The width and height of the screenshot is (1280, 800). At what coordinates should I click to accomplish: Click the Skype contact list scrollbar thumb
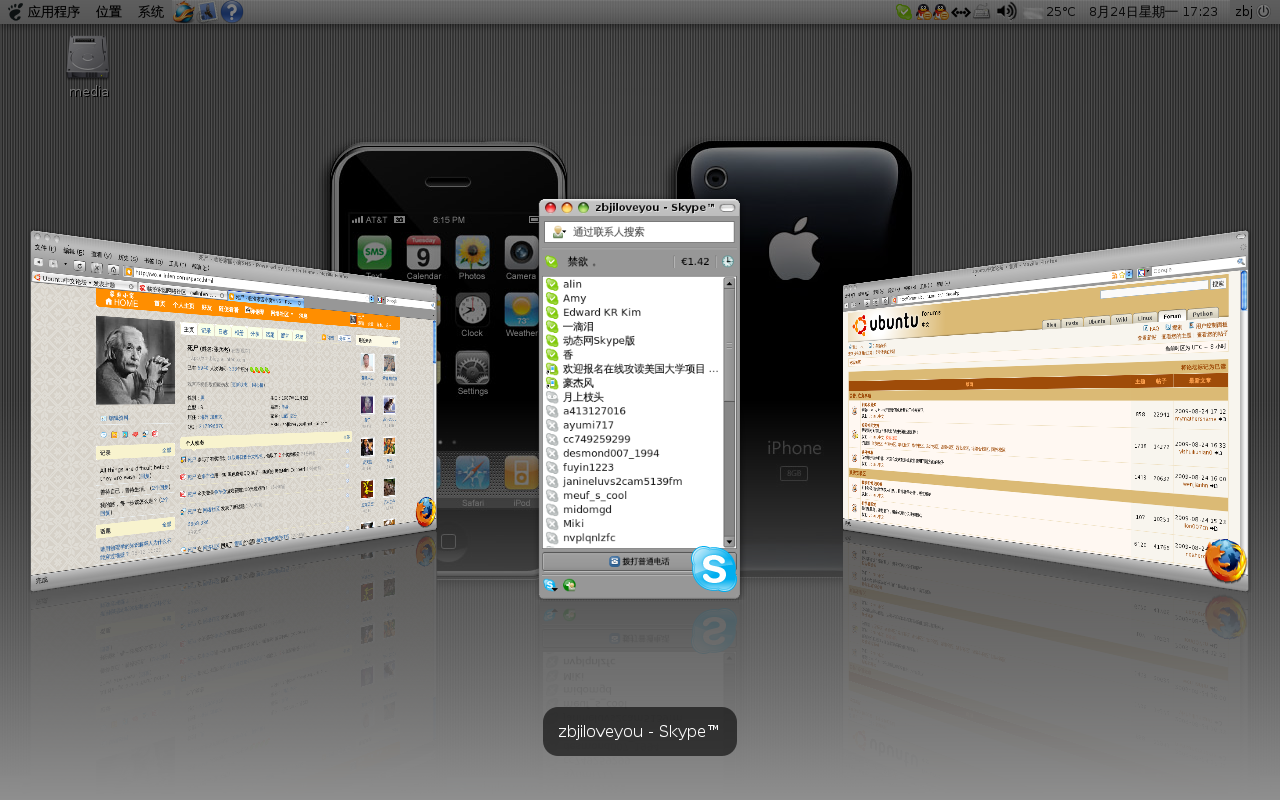(729, 345)
